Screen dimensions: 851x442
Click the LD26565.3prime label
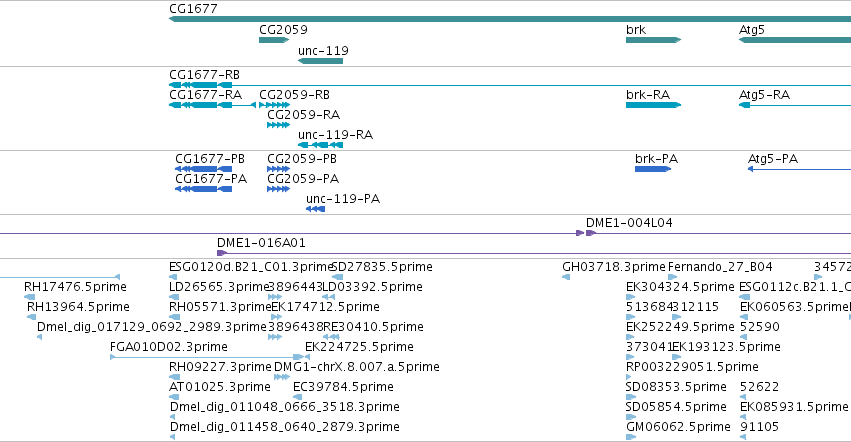click(220, 287)
